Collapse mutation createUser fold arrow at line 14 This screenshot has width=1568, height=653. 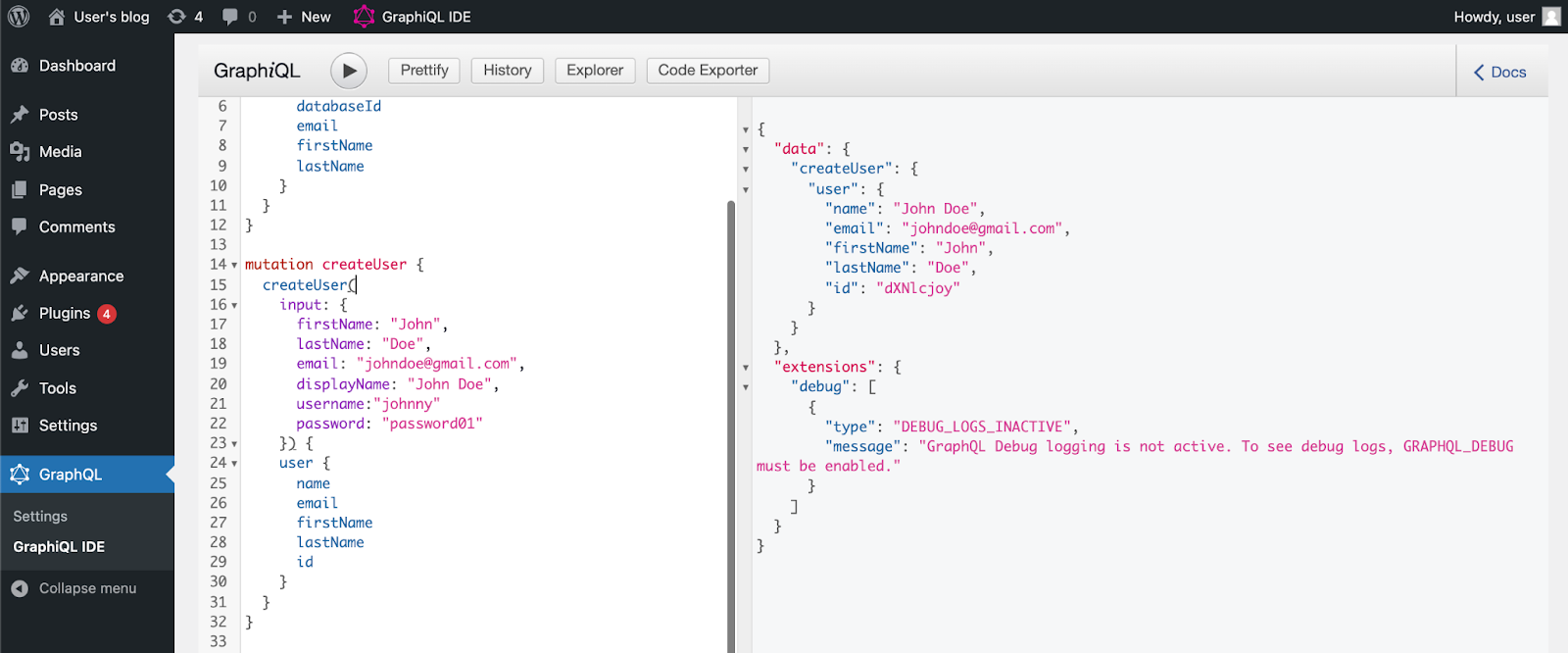click(234, 265)
